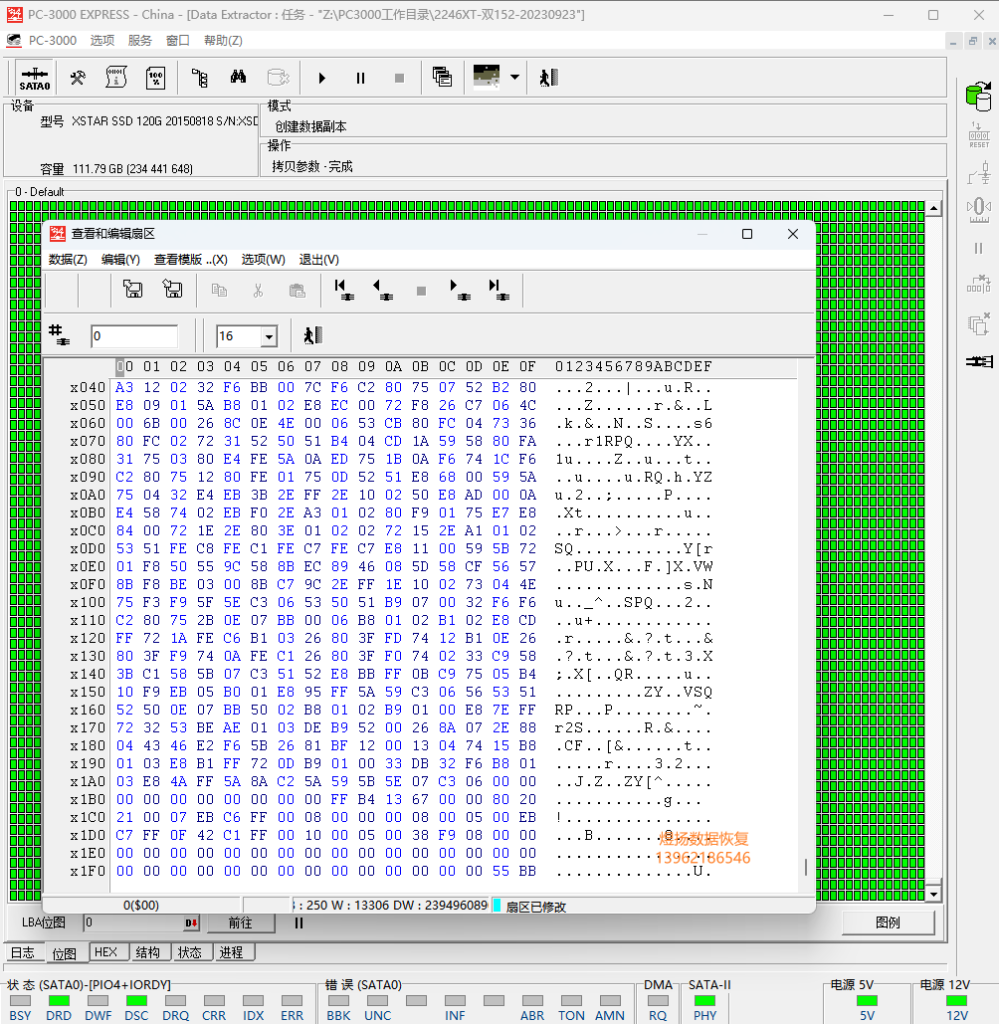Screen dimensions: 999x1024
Task: Close the sector editor window
Action: click(793, 234)
